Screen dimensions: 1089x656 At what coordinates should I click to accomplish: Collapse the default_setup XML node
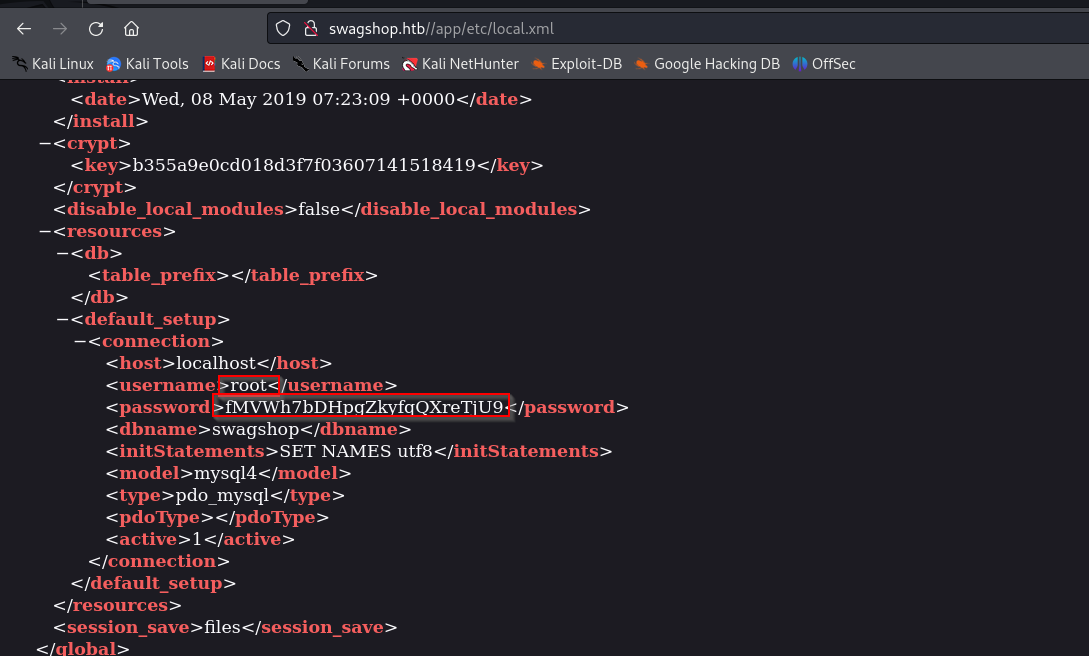click(x=63, y=319)
